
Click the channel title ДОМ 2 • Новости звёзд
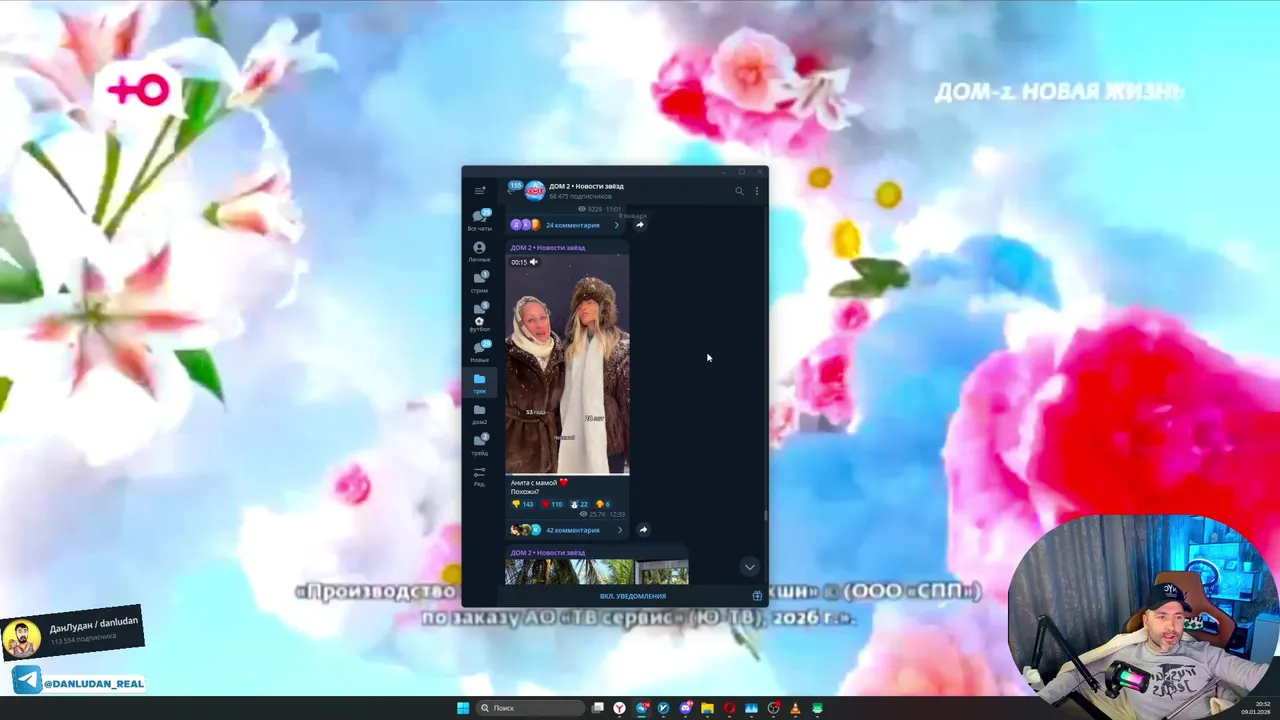[x=586, y=186]
